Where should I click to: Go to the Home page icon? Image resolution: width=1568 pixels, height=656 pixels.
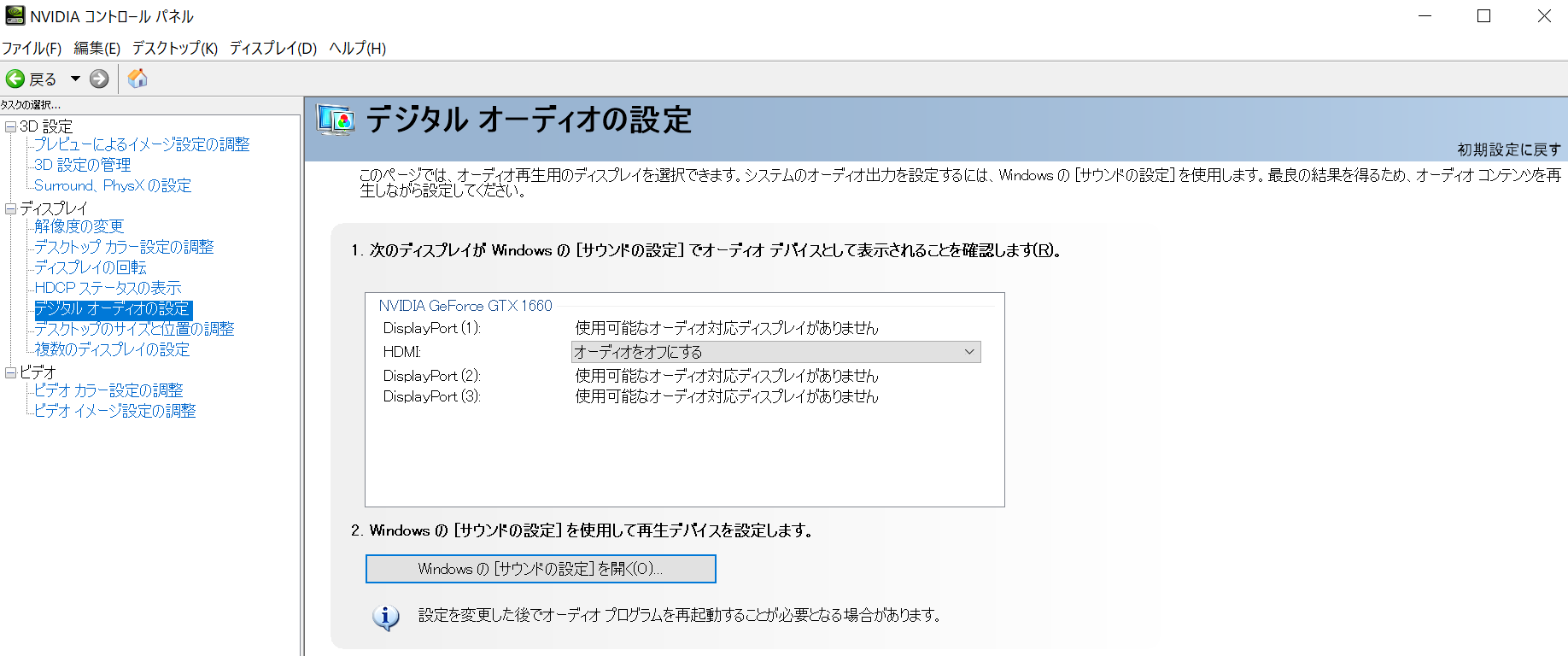click(x=137, y=79)
